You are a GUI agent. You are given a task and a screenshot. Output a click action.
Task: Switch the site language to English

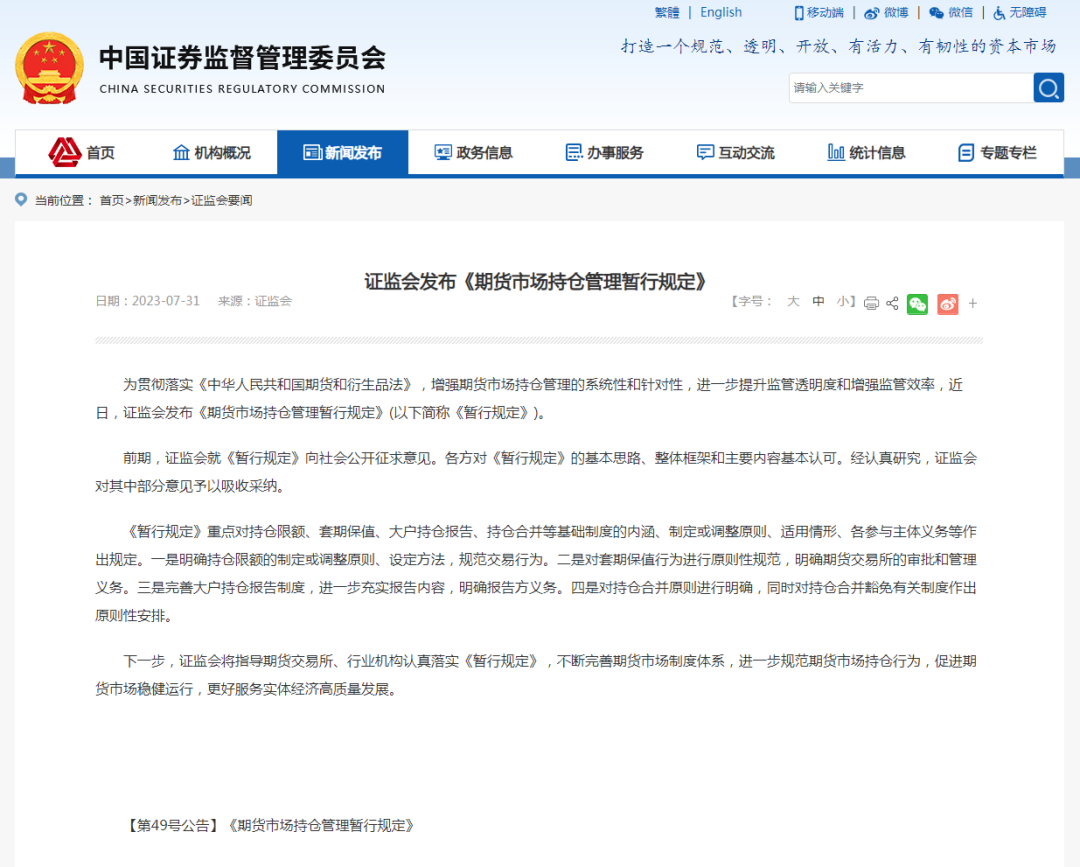[x=721, y=12]
